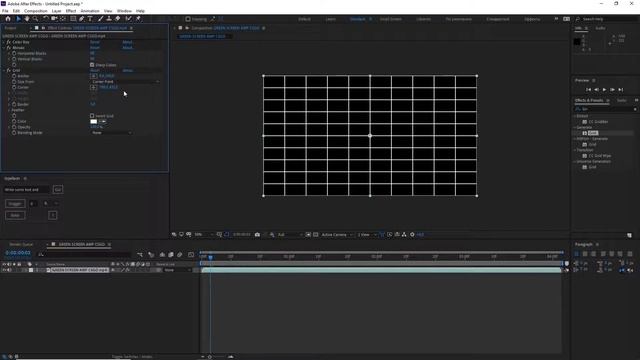Select the Hand tool
Screen dimensions: 640x360
[x=27, y=19]
